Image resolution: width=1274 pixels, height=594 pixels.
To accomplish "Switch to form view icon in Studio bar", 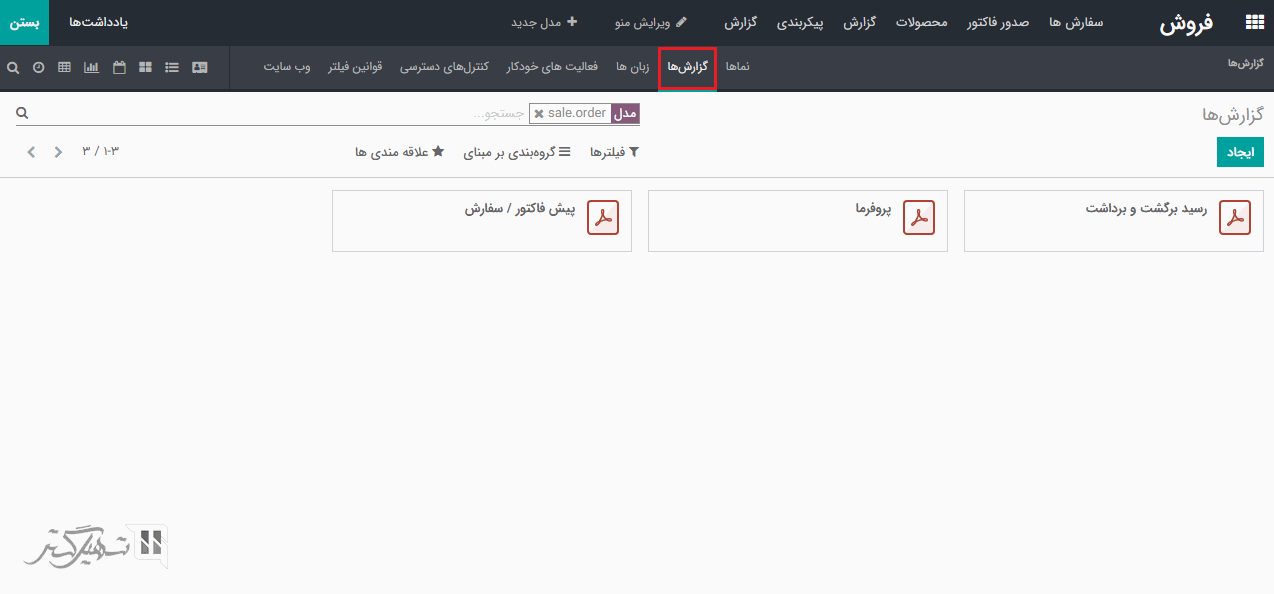I will 200,67.
